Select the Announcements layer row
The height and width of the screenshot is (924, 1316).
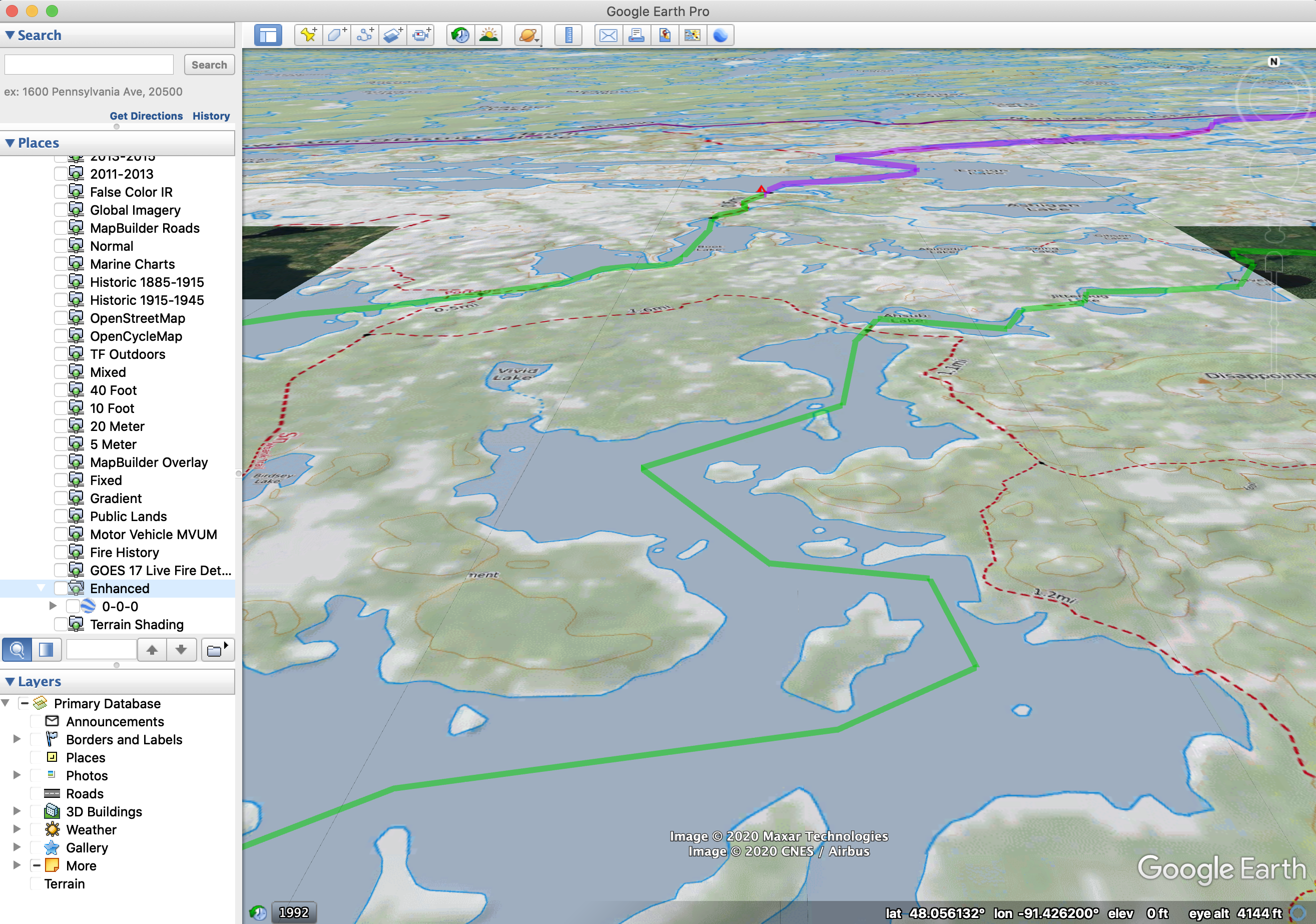115,721
